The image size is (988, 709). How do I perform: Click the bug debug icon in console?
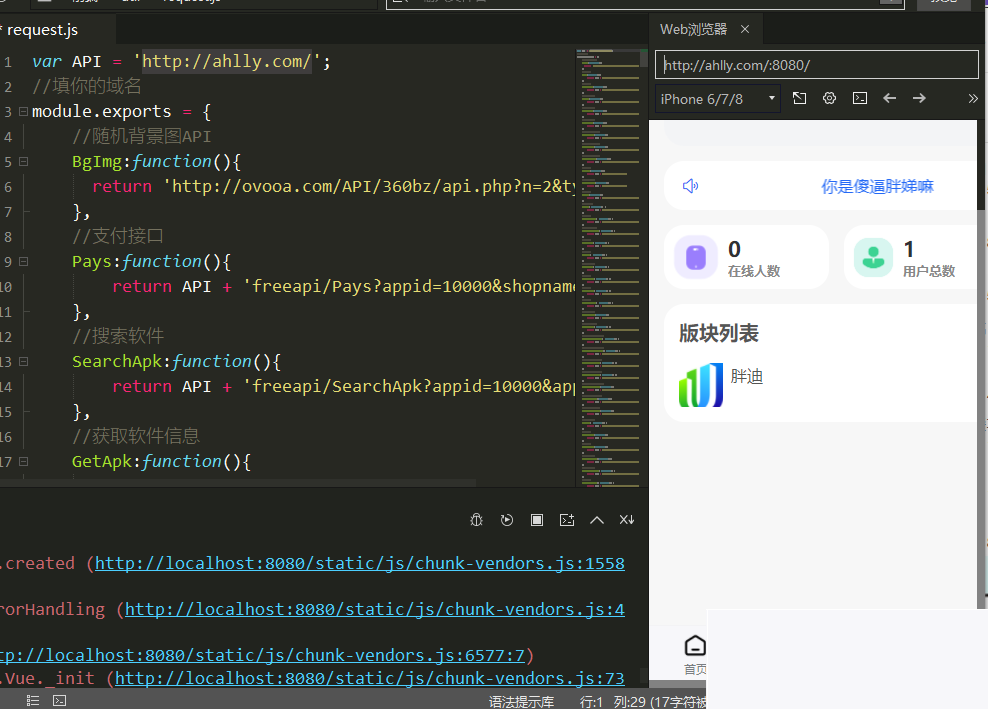(x=477, y=520)
